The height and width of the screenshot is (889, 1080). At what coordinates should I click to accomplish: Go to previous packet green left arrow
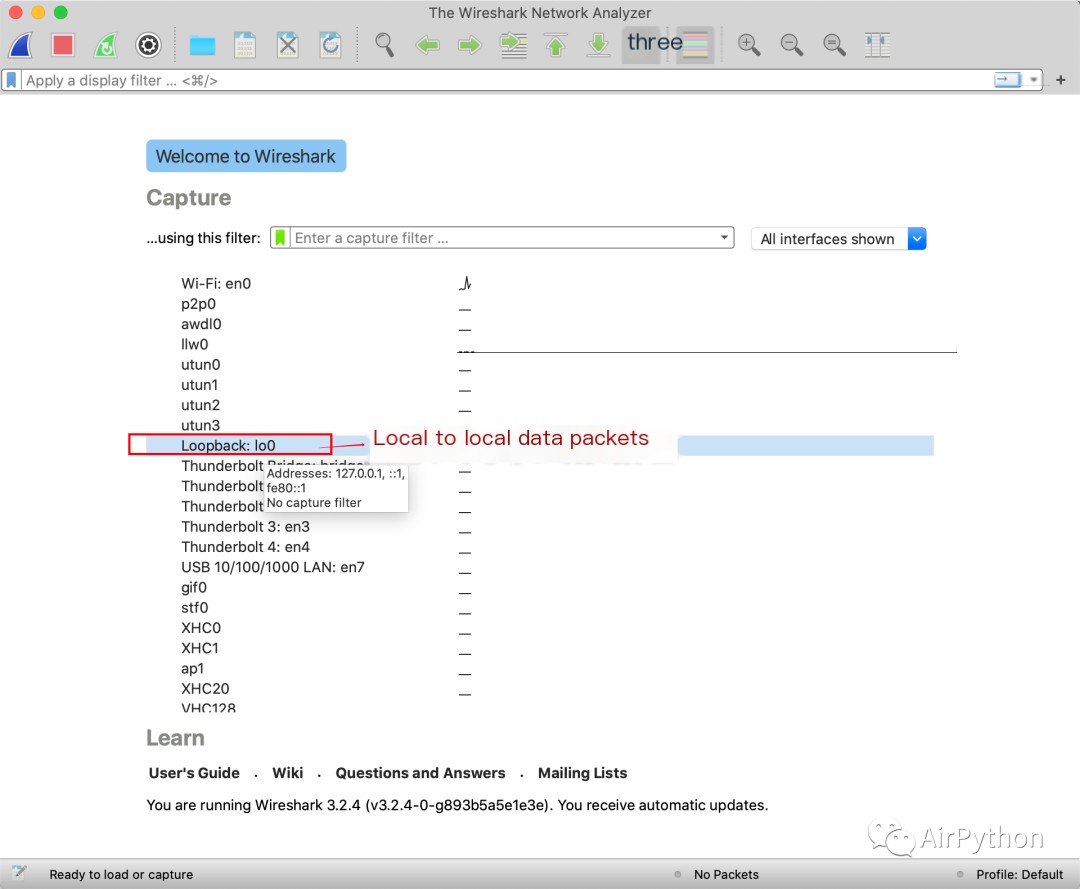tap(427, 45)
